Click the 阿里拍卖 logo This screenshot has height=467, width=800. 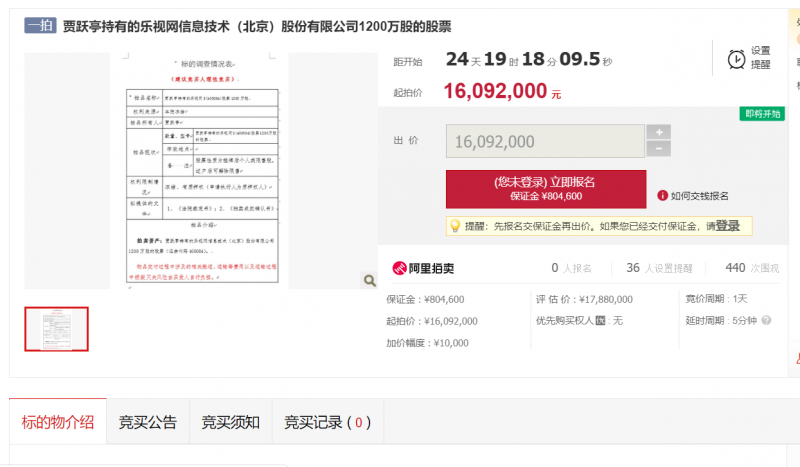coord(422,268)
